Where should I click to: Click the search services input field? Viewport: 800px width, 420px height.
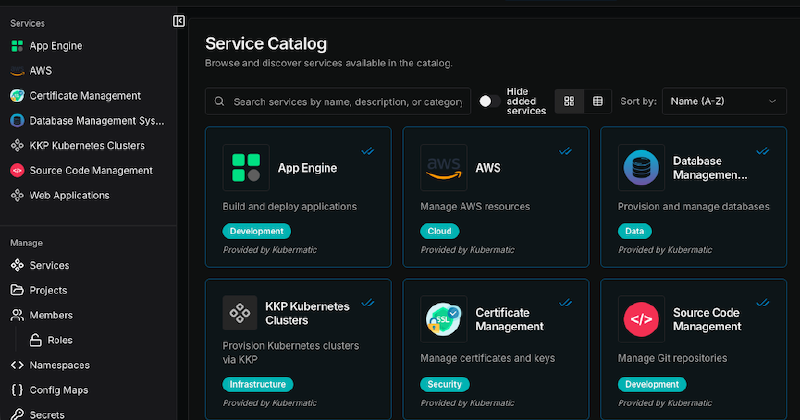tap(348, 101)
